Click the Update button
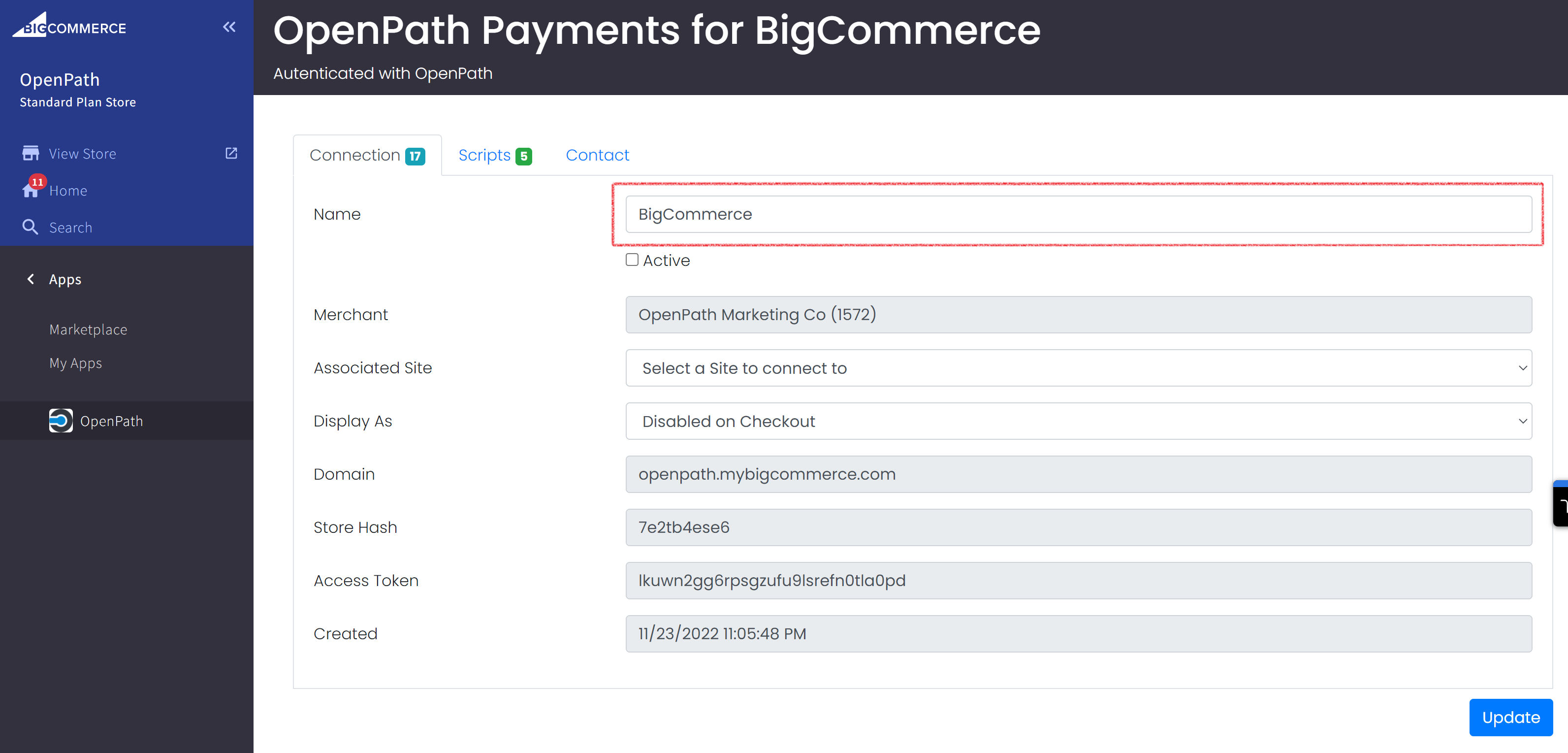The image size is (1568, 753). 1511,718
